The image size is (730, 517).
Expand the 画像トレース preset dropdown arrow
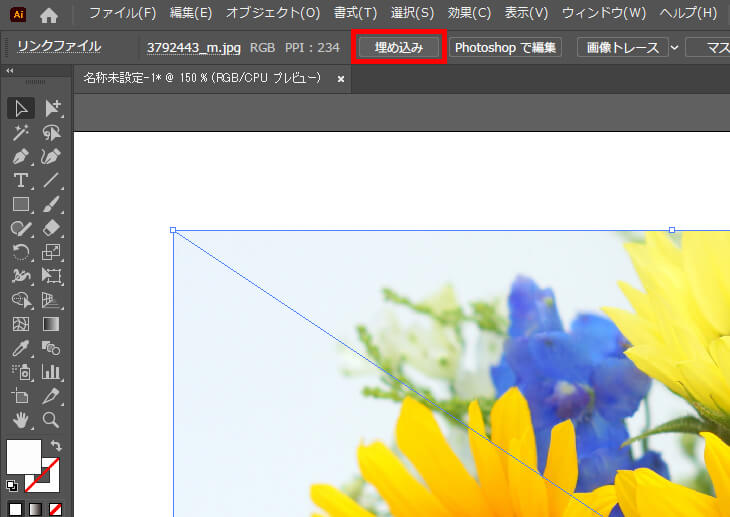[x=675, y=48]
